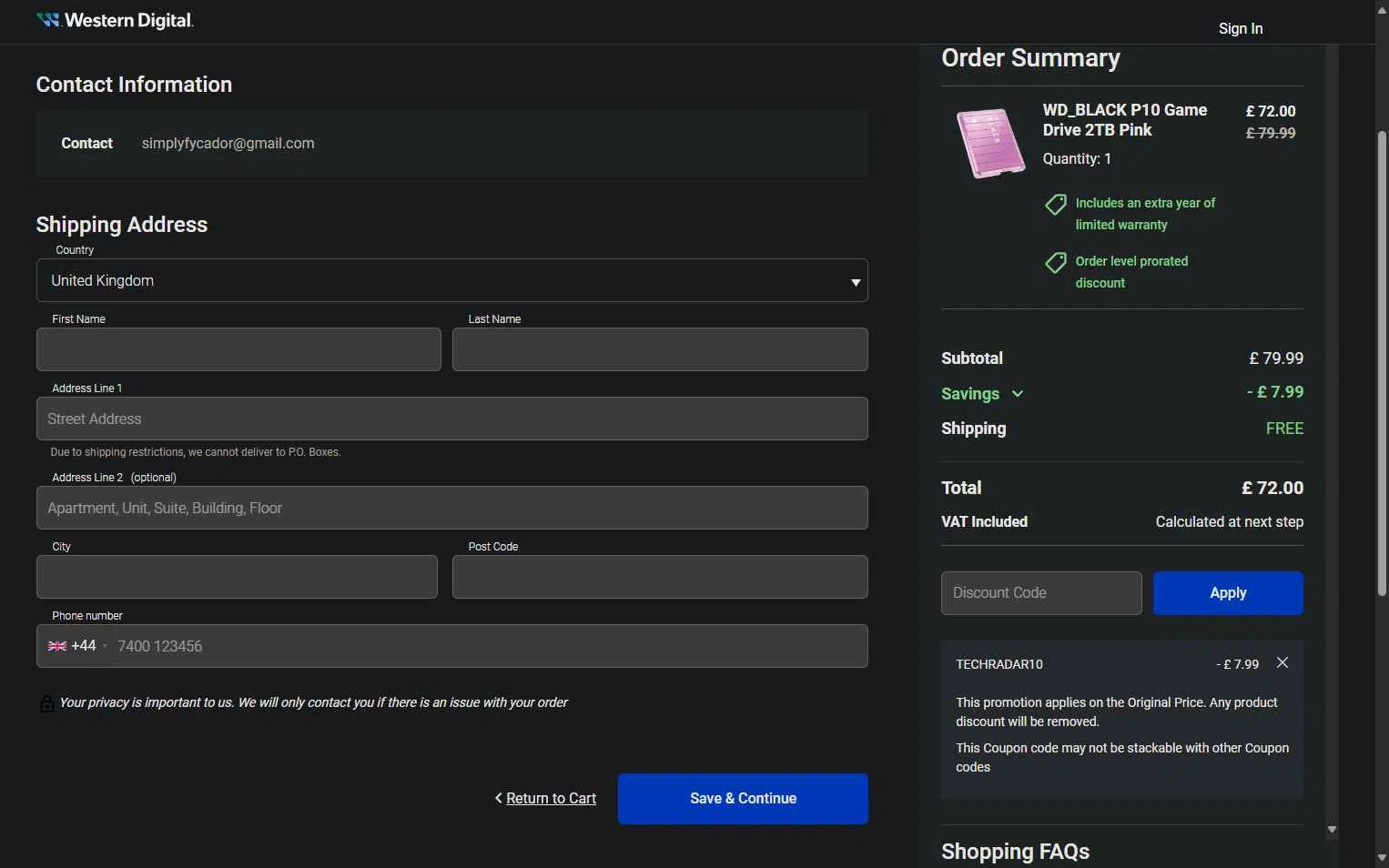Focus the First Name field
This screenshot has width=1389, height=868.
[x=238, y=349]
